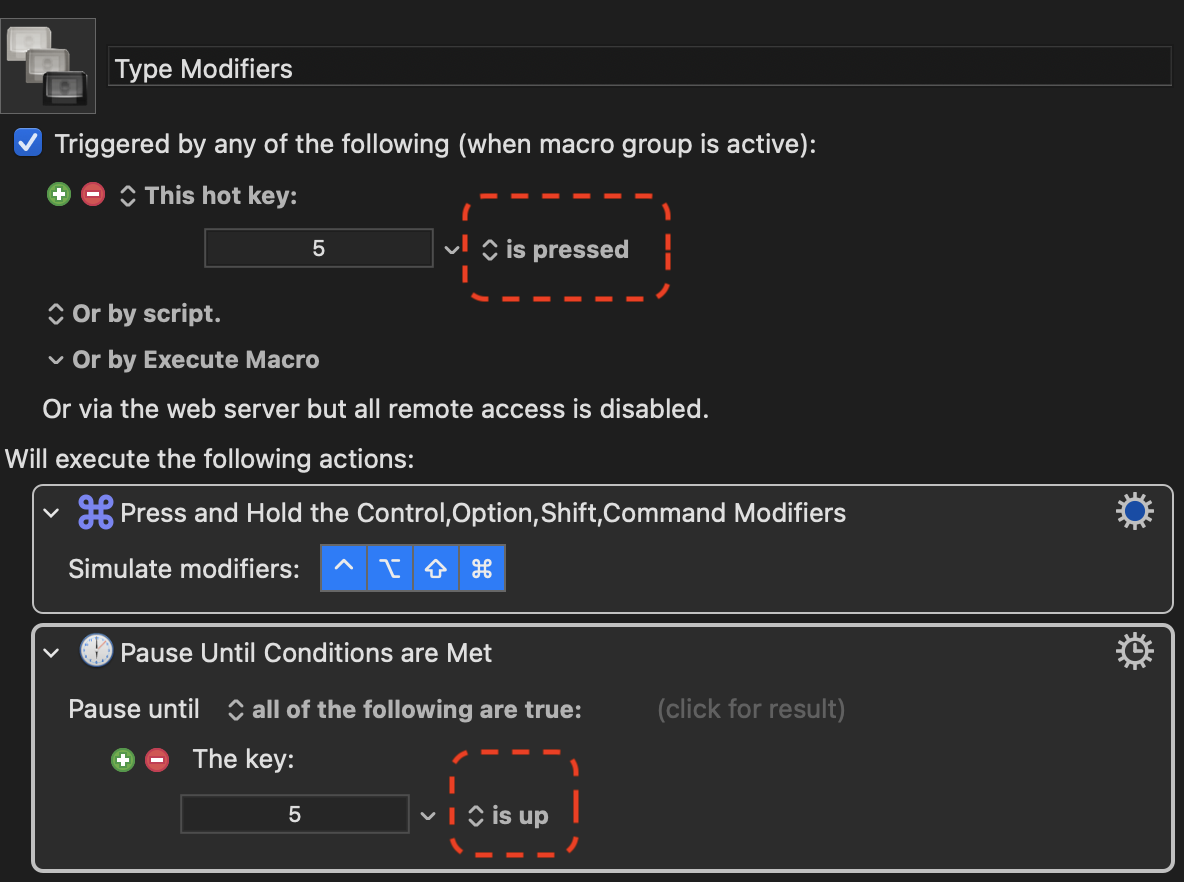Toggle the Control modifier button
Screen dimensions: 1184x882
point(344,568)
